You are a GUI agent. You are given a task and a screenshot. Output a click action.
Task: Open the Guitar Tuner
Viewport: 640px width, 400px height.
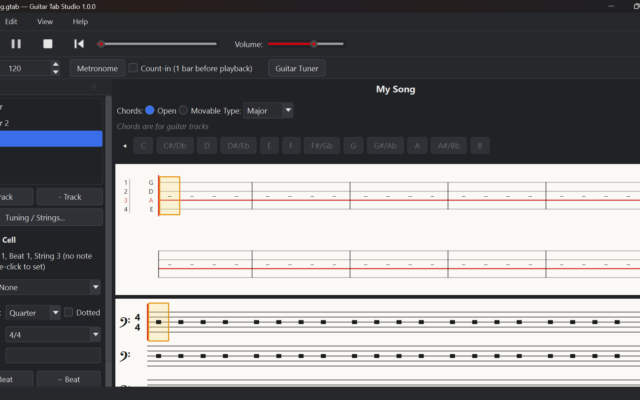pyautogui.click(x=297, y=68)
